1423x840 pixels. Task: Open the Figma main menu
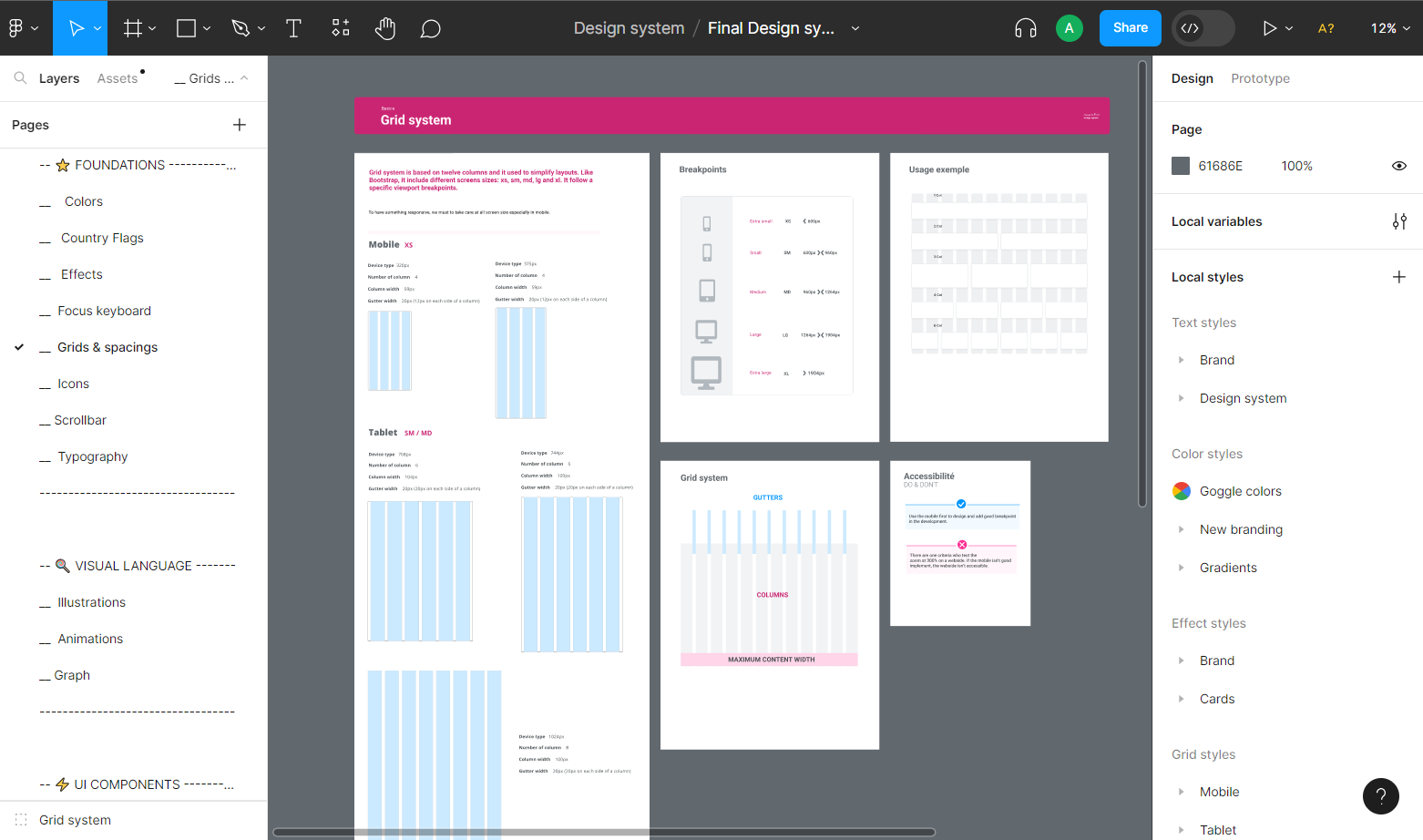click(x=23, y=28)
